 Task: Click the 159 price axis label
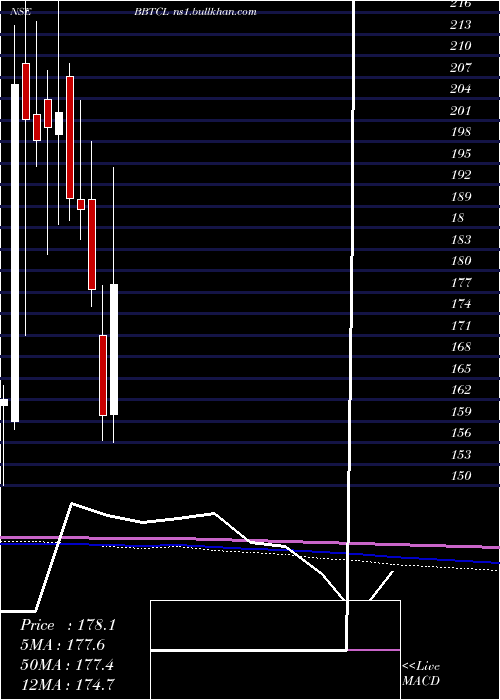click(461, 411)
